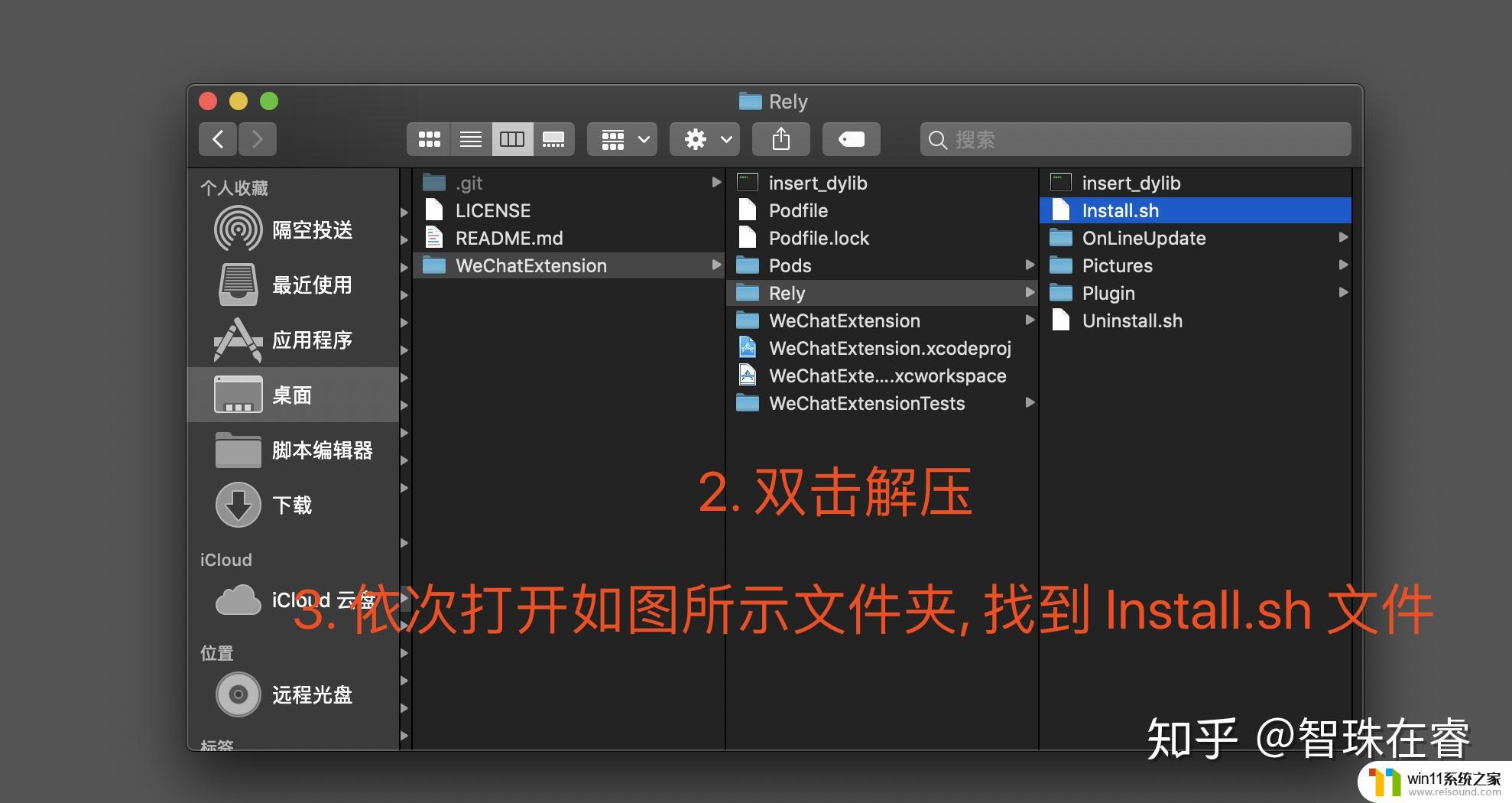The height and width of the screenshot is (803, 1512).
Task: Select Desktop (桌面) in the sidebar
Action: tap(294, 395)
